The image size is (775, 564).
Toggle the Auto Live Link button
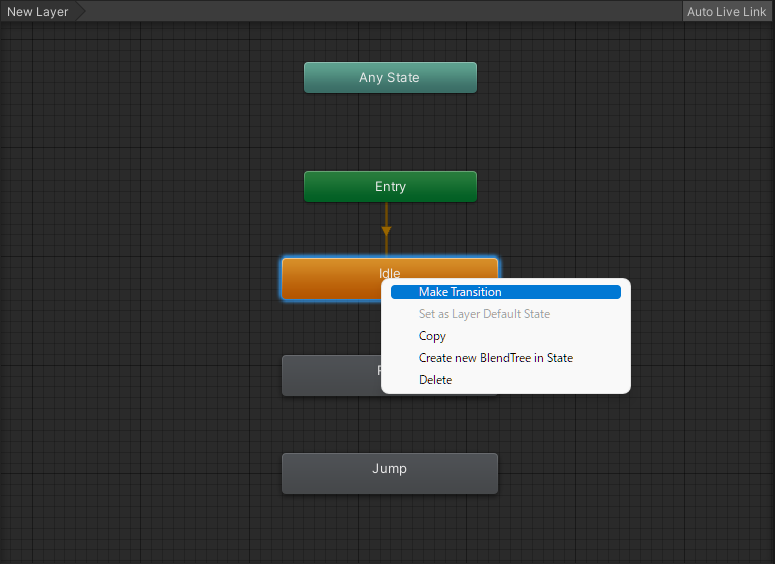point(726,11)
